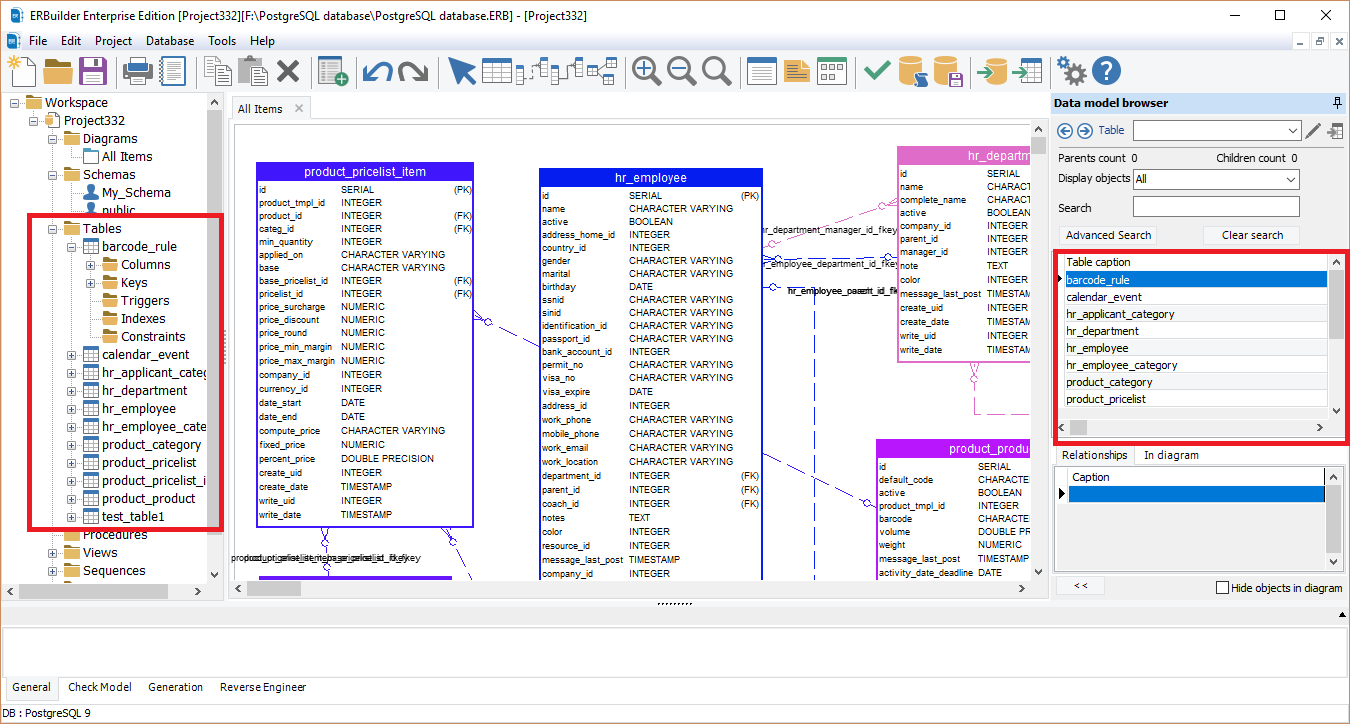
Task: Expand the hr_employee table node
Action: [71, 408]
